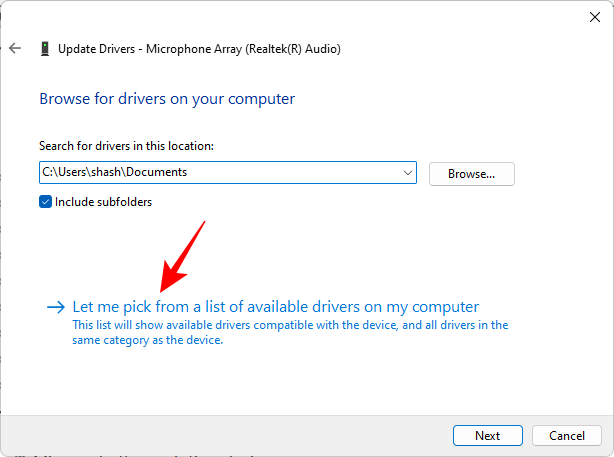Close the Update Drivers dialog
The height and width of the screenshot is (457, 614).
(595, 17)
